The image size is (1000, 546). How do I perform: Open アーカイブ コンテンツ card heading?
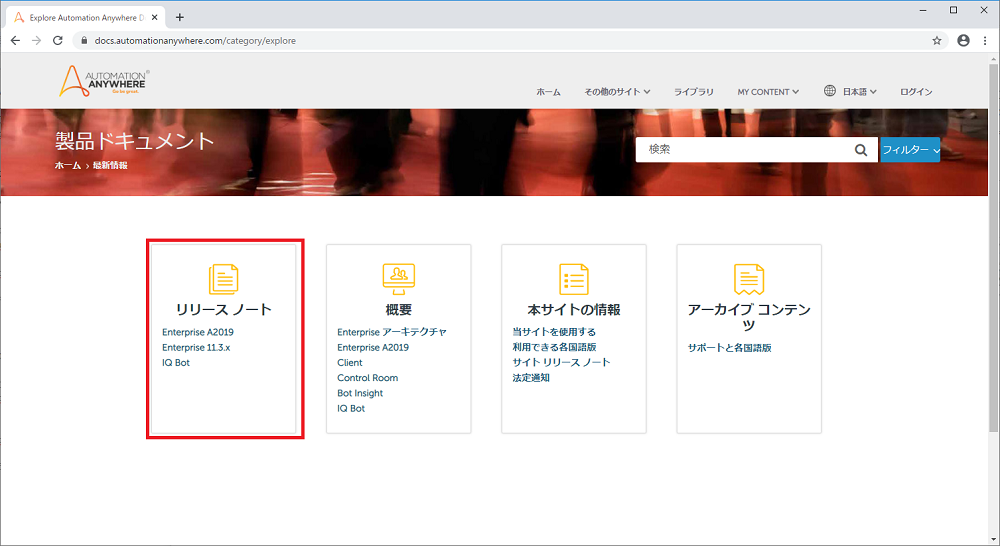[749, 316]
